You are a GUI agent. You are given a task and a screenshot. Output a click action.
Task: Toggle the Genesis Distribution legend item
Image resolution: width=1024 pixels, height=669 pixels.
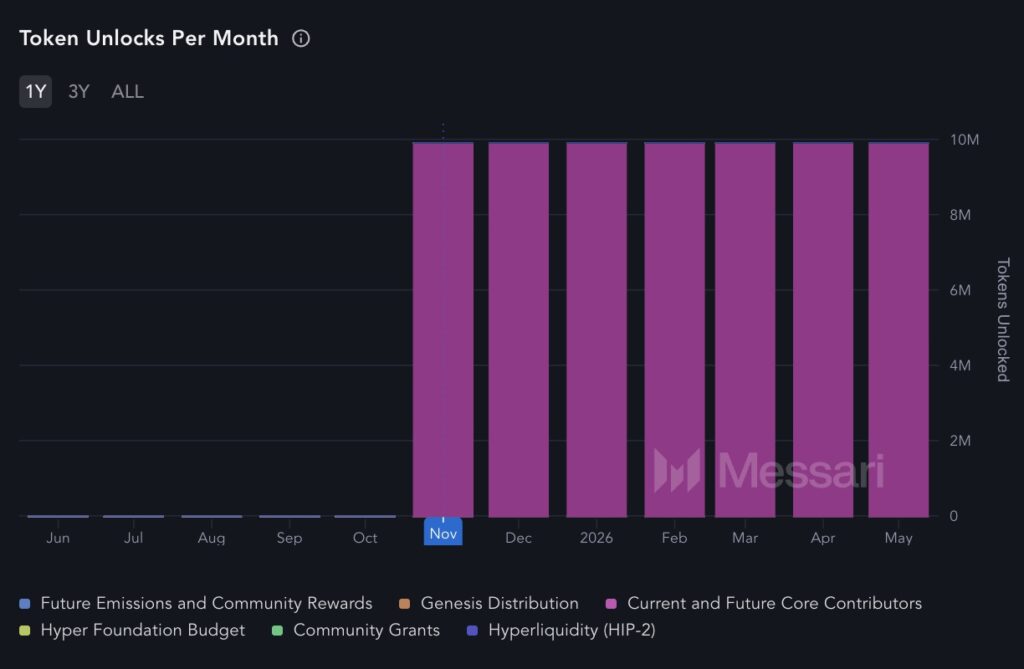pyautogui.click(x=499, y=603)
